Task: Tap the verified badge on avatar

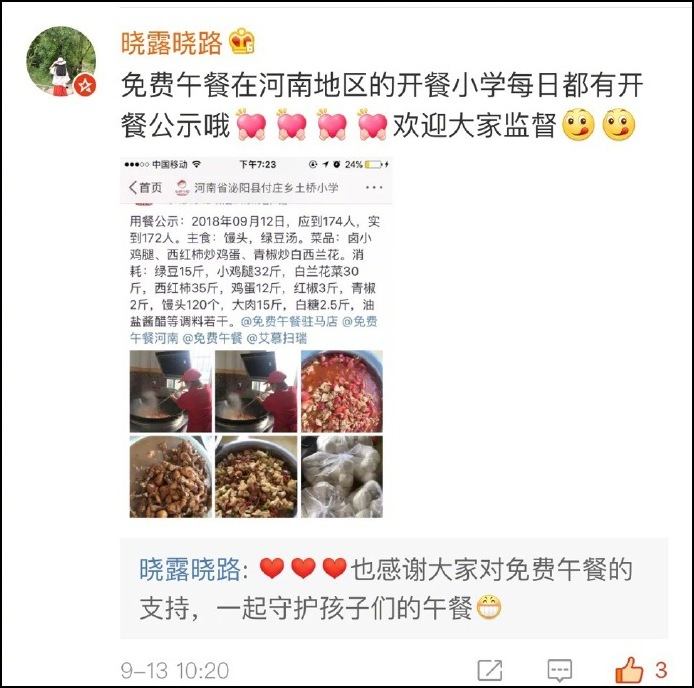Action: coord(85,85)
